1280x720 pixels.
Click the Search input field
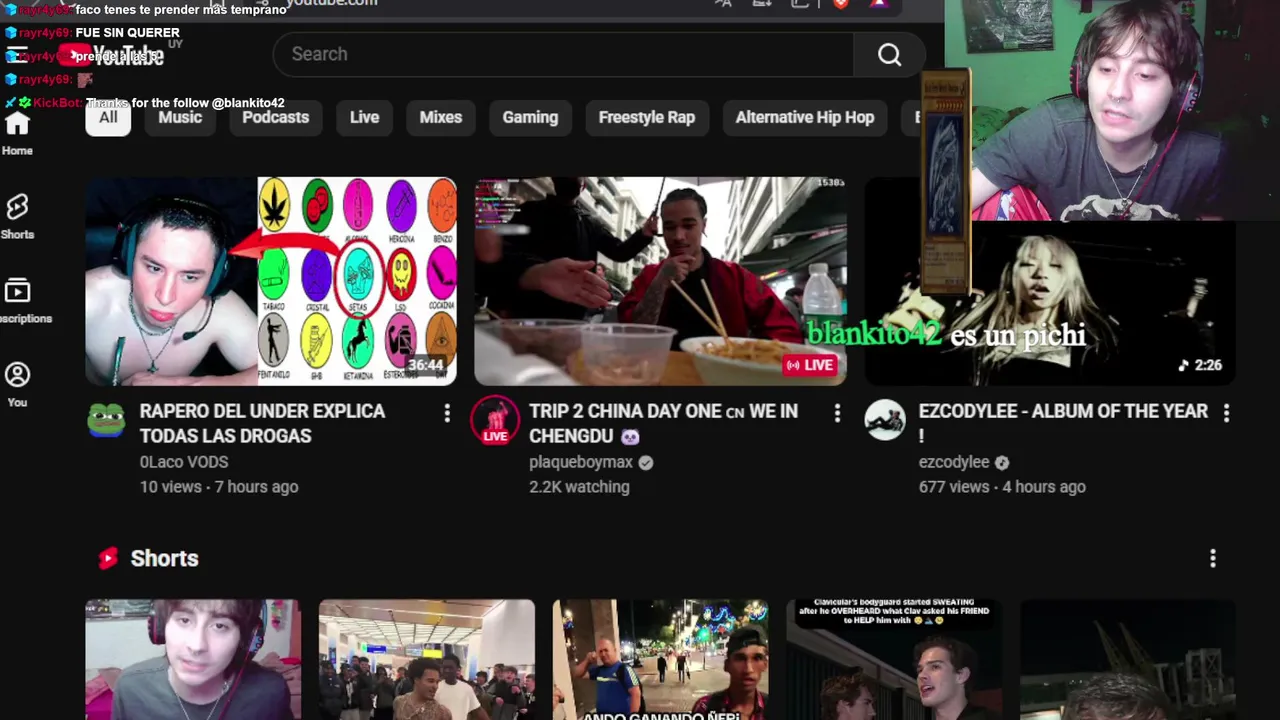563,54
